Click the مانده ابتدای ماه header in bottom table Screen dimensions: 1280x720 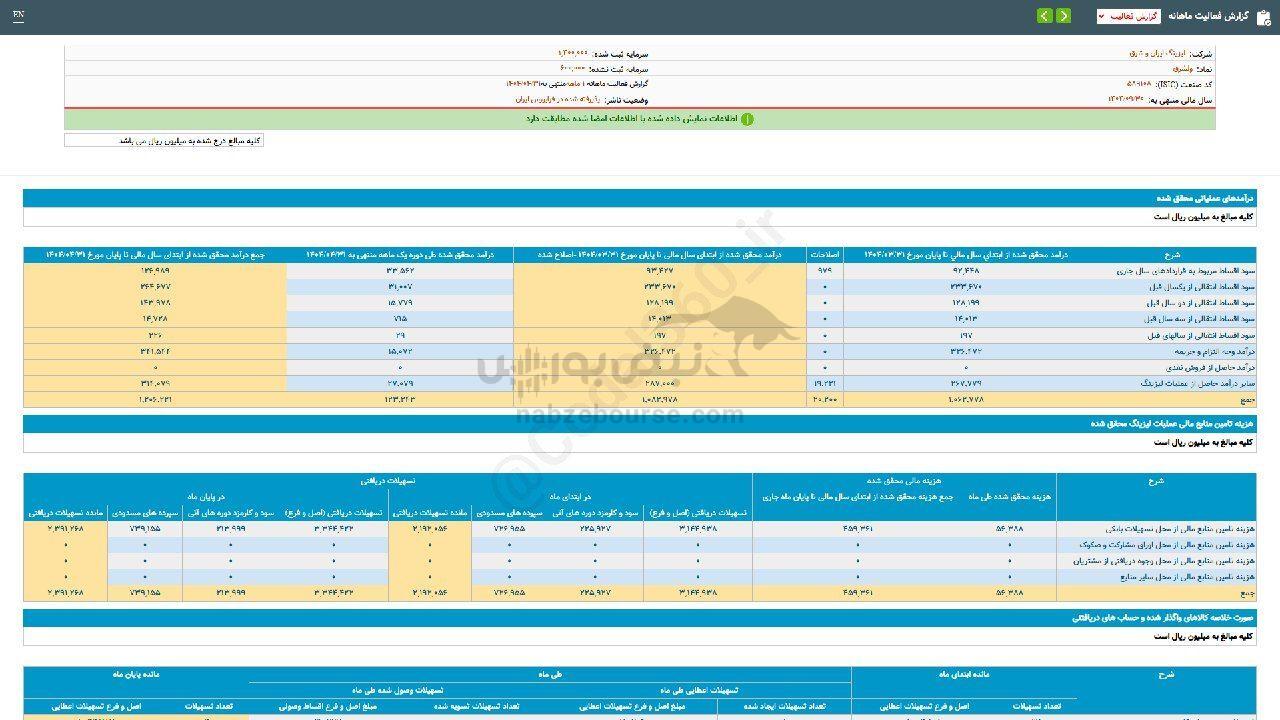965,675
